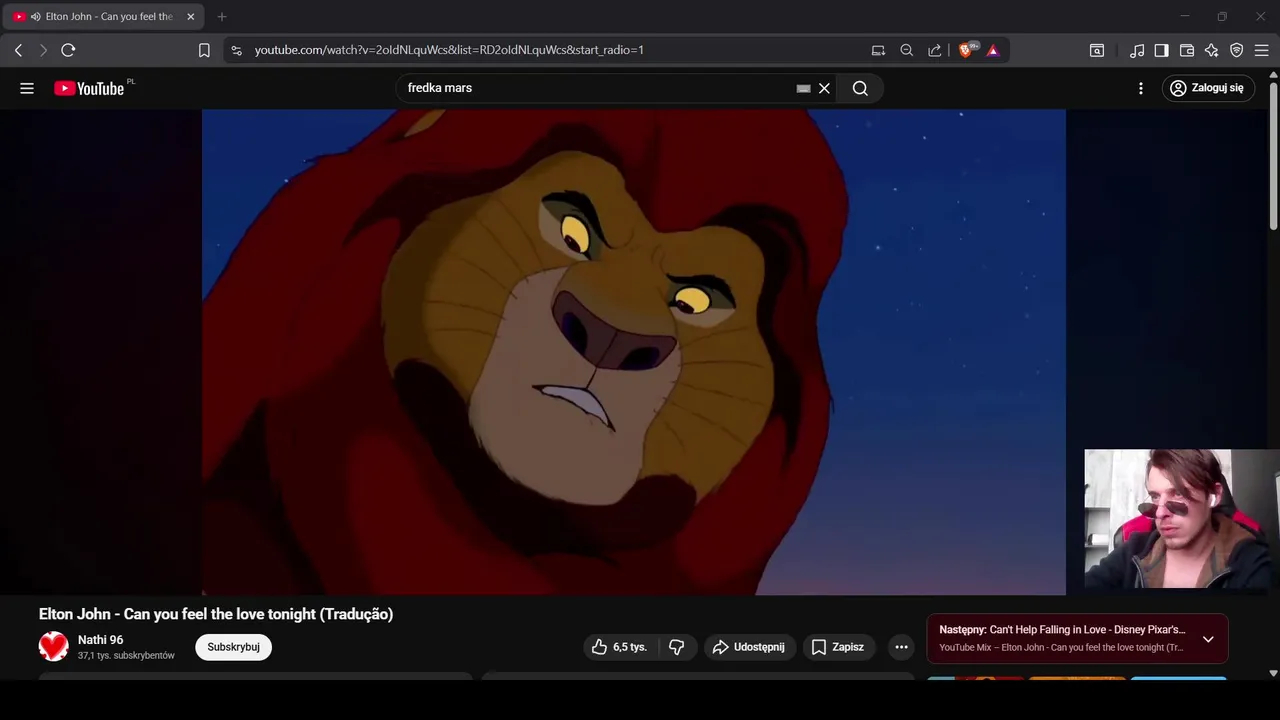Click the YouTube search magnifier button

(x=860, y=88)
